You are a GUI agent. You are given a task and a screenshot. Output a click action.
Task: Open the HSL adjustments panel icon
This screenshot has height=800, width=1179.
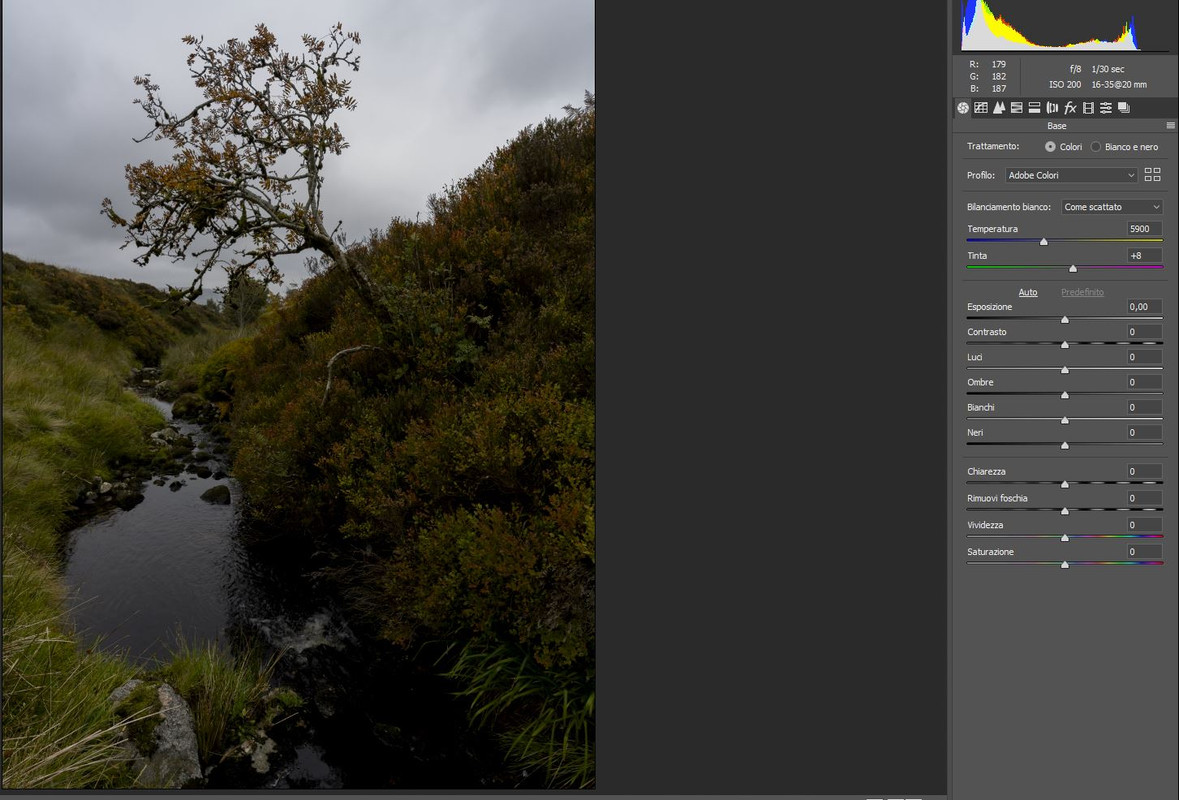point(1017,108)
